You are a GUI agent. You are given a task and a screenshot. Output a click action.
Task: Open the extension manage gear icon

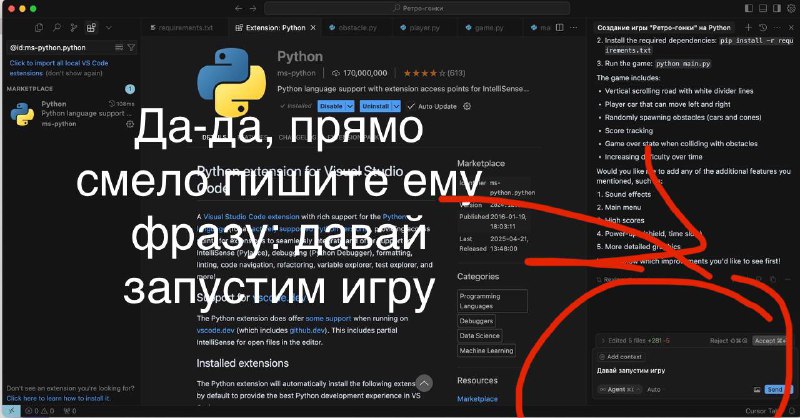click(467, 106)
